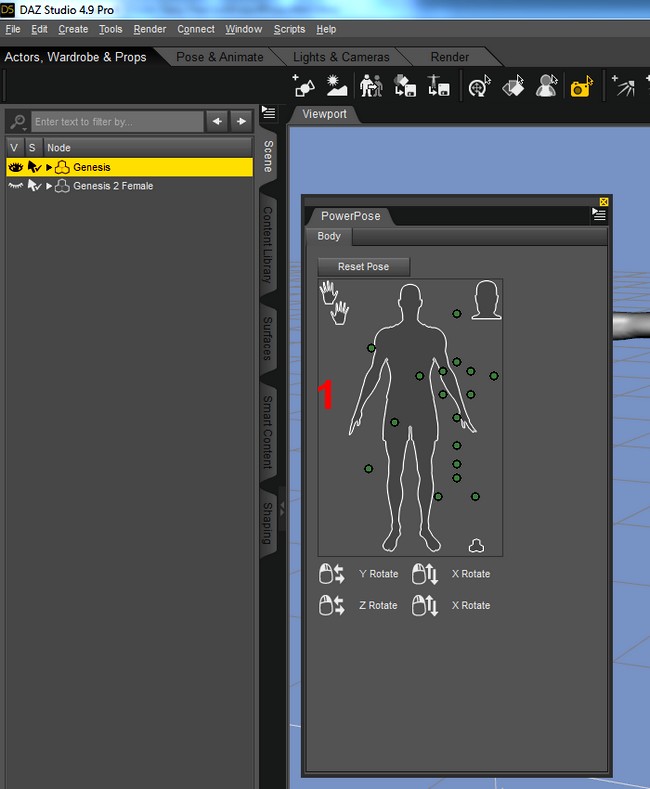
Task: Click mouse icon left of upper X Rotate
Action: point(425,574)
